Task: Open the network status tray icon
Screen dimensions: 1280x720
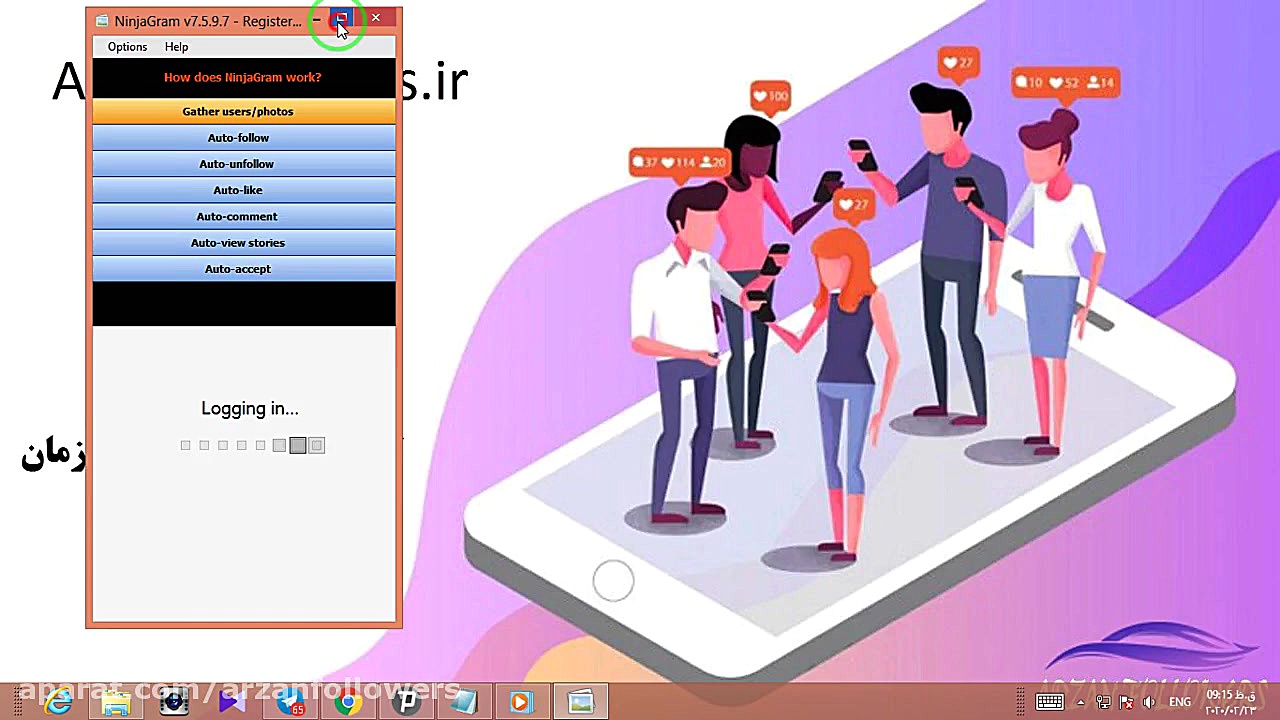Action: 1103,702
